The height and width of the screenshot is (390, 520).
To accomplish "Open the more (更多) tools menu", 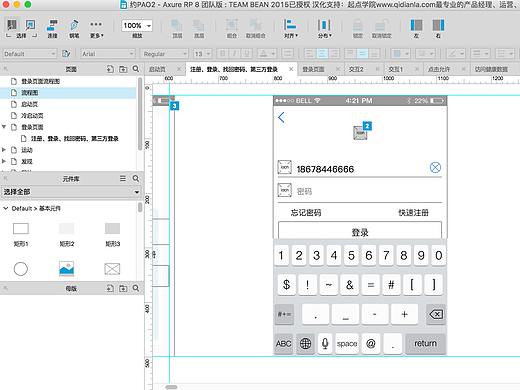I will (x=96, y=28).
